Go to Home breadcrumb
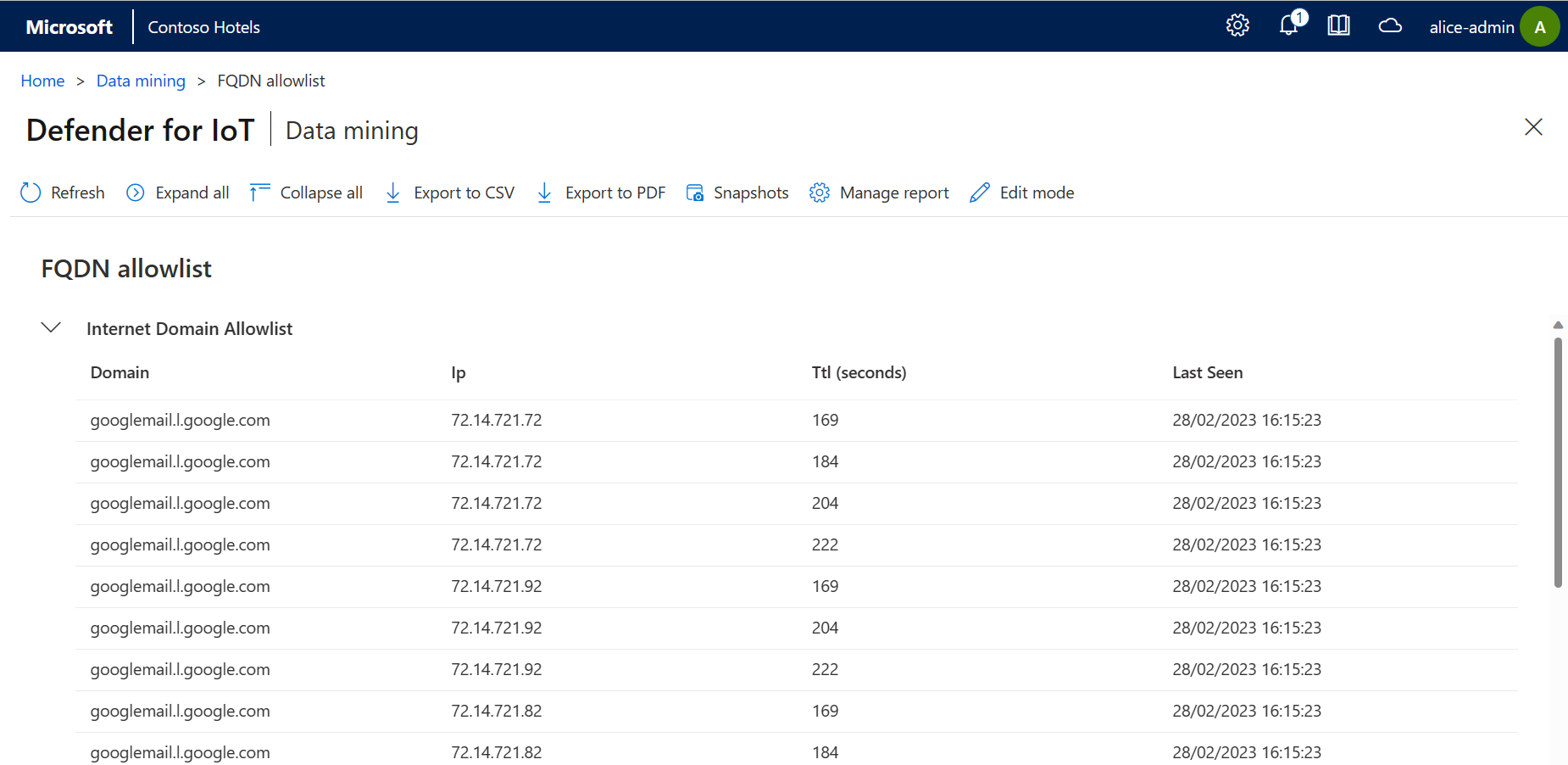 (x=42, y=81)
